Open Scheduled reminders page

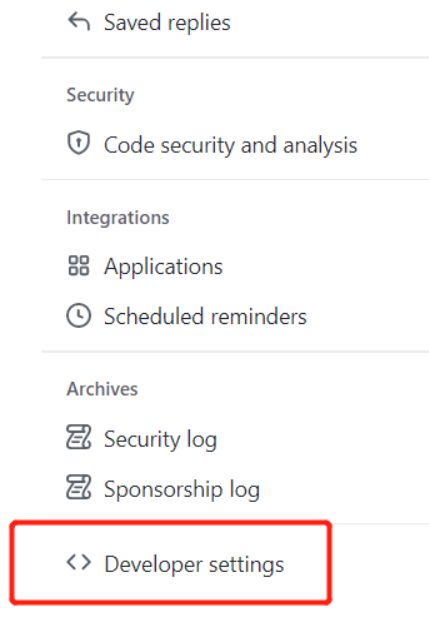click(x=205, y=316)
